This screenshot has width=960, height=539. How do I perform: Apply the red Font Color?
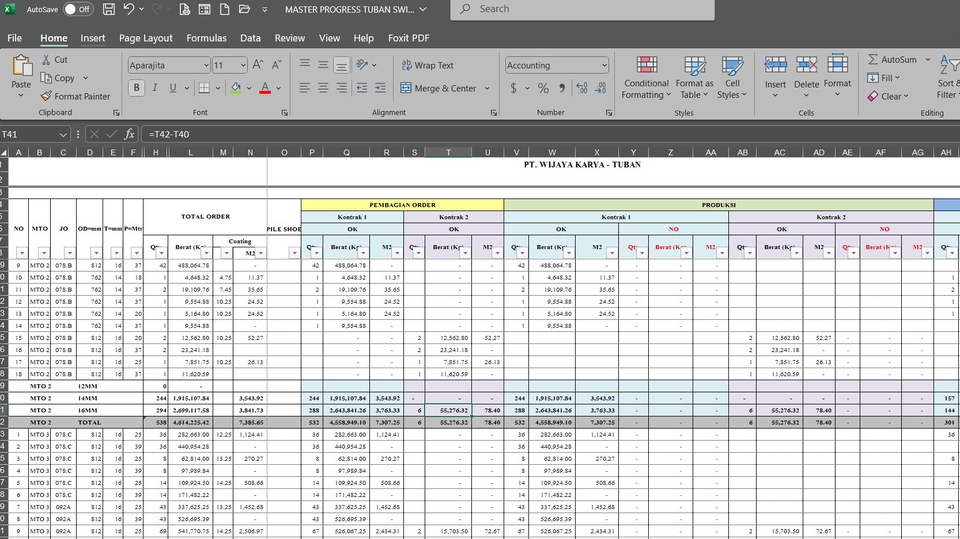(265, 88)
